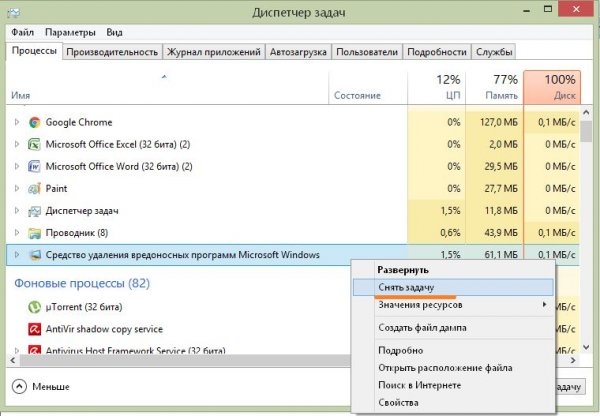Sort processes by Память column
The height and width of the screenshot is (416, 600).
494,87
